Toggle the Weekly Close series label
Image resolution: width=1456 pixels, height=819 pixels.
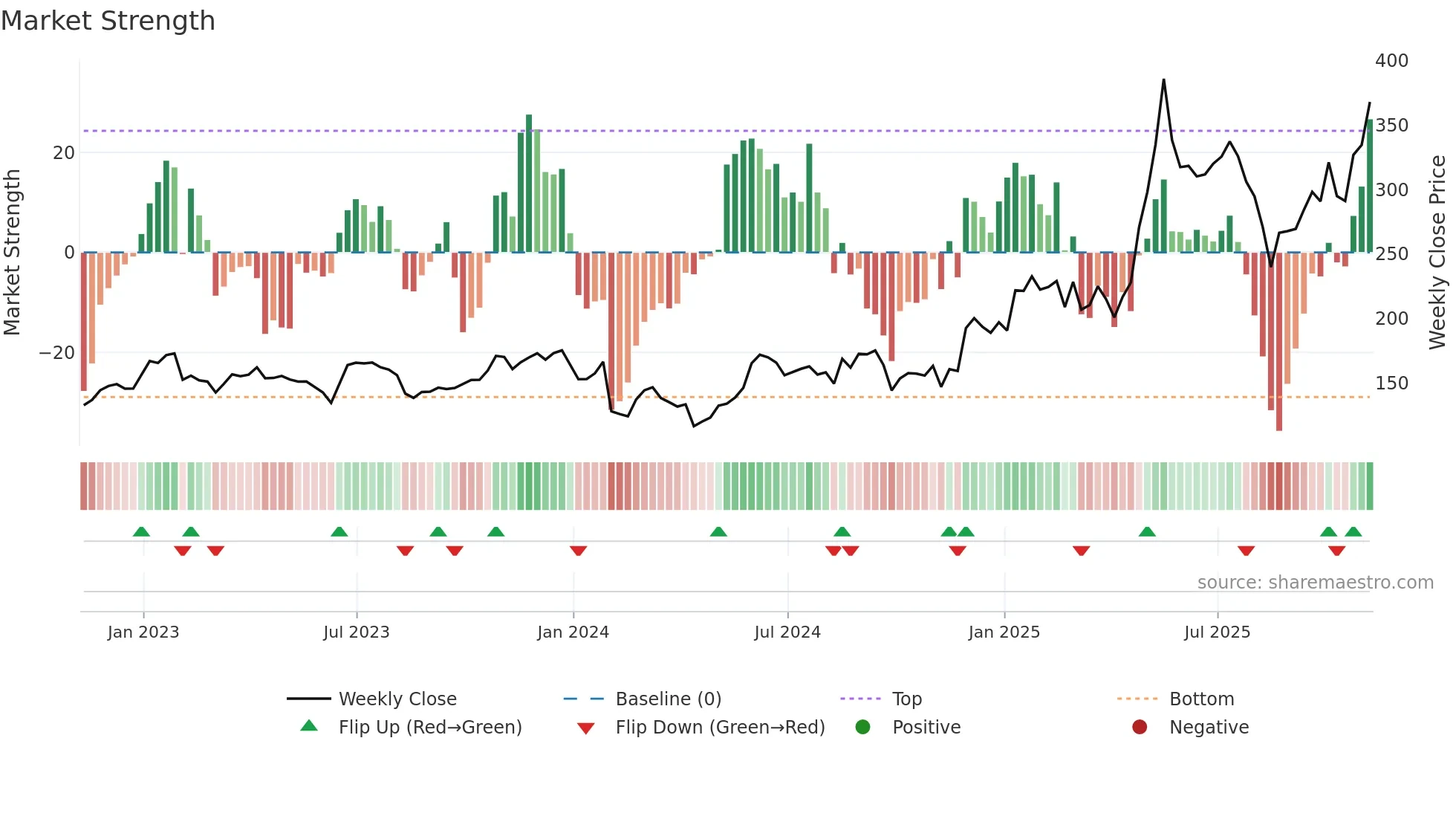397,699
